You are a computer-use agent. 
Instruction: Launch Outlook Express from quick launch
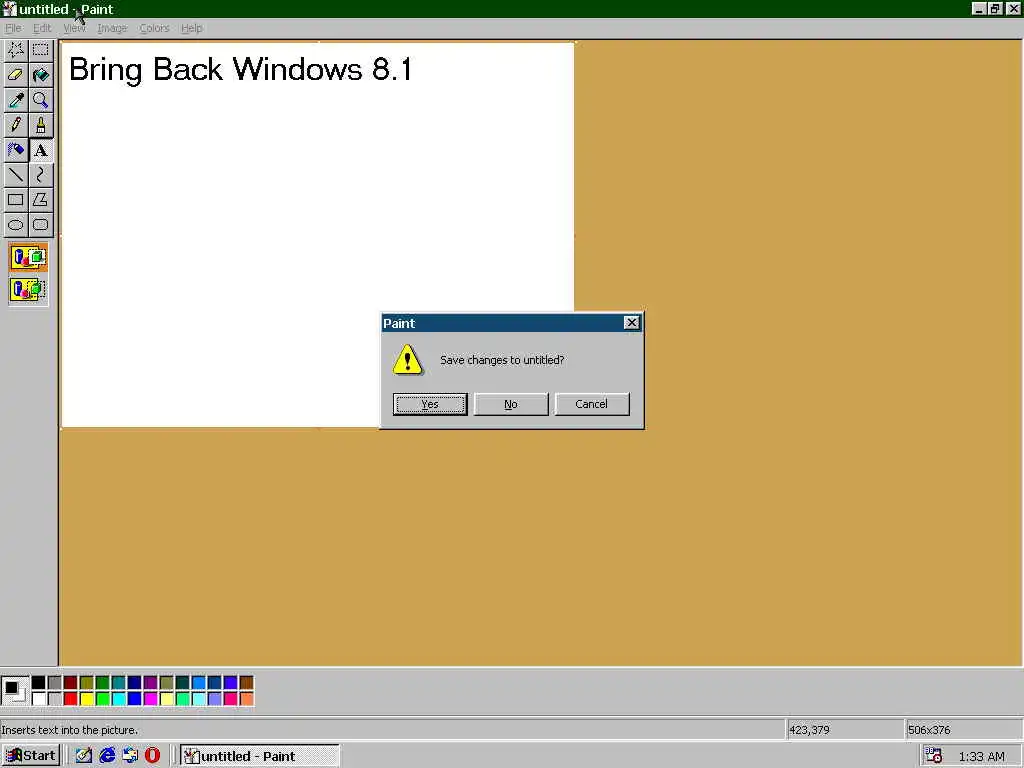[130, 756]
